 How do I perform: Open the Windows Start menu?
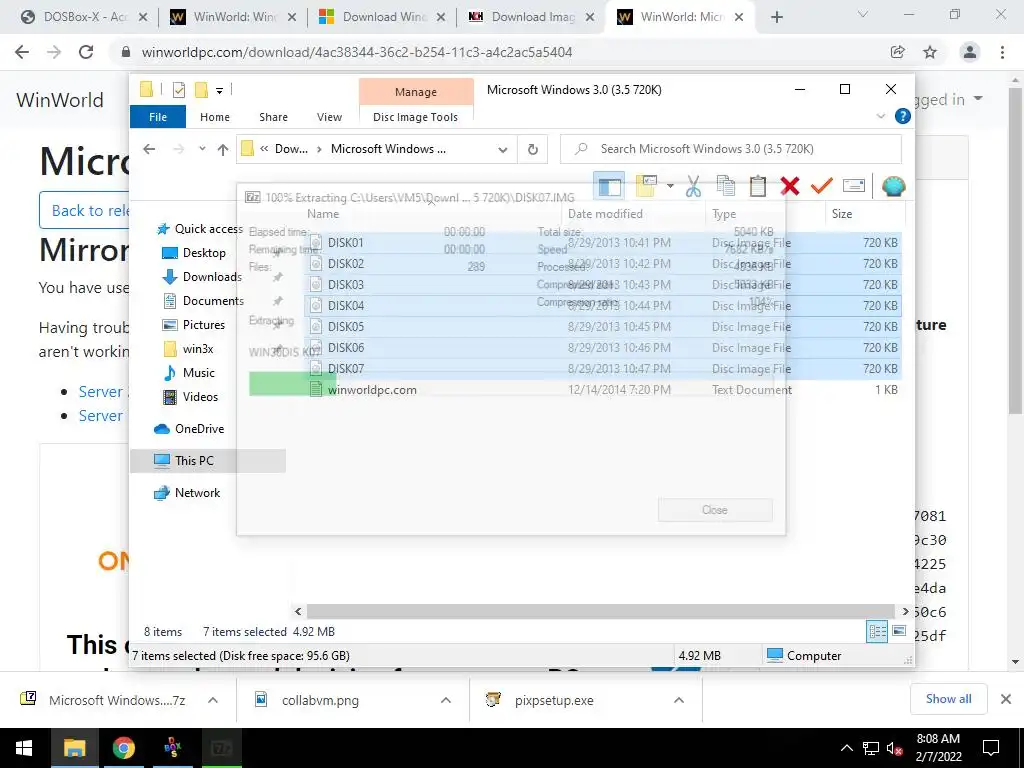point(24,748)
